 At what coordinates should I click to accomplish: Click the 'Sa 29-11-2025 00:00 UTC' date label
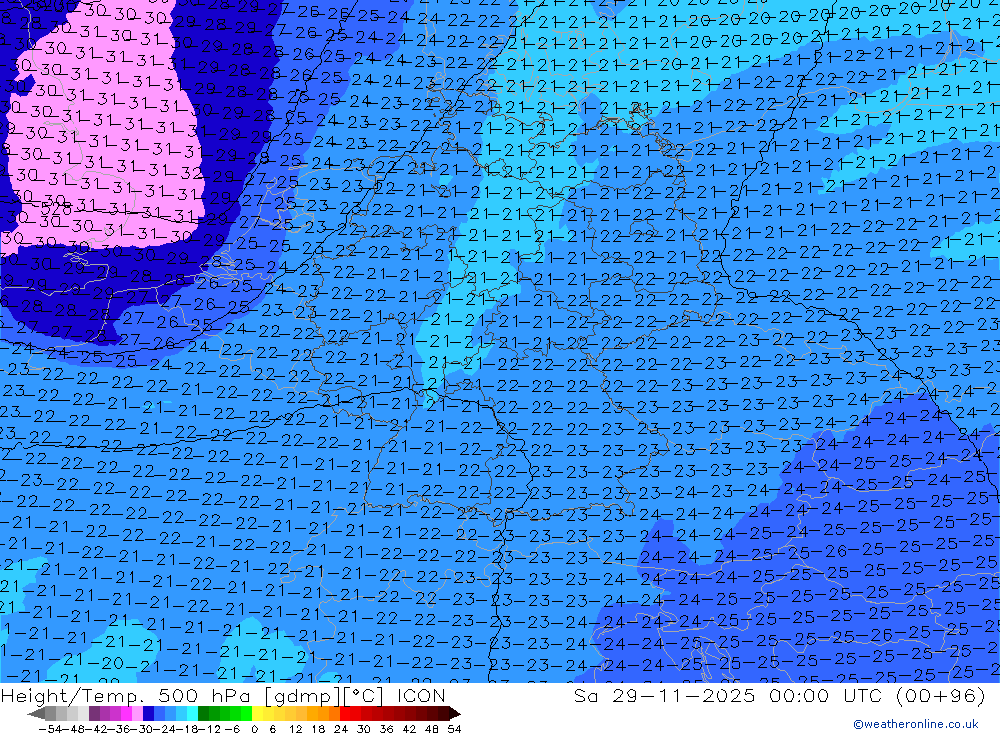[x=728, y=695]
